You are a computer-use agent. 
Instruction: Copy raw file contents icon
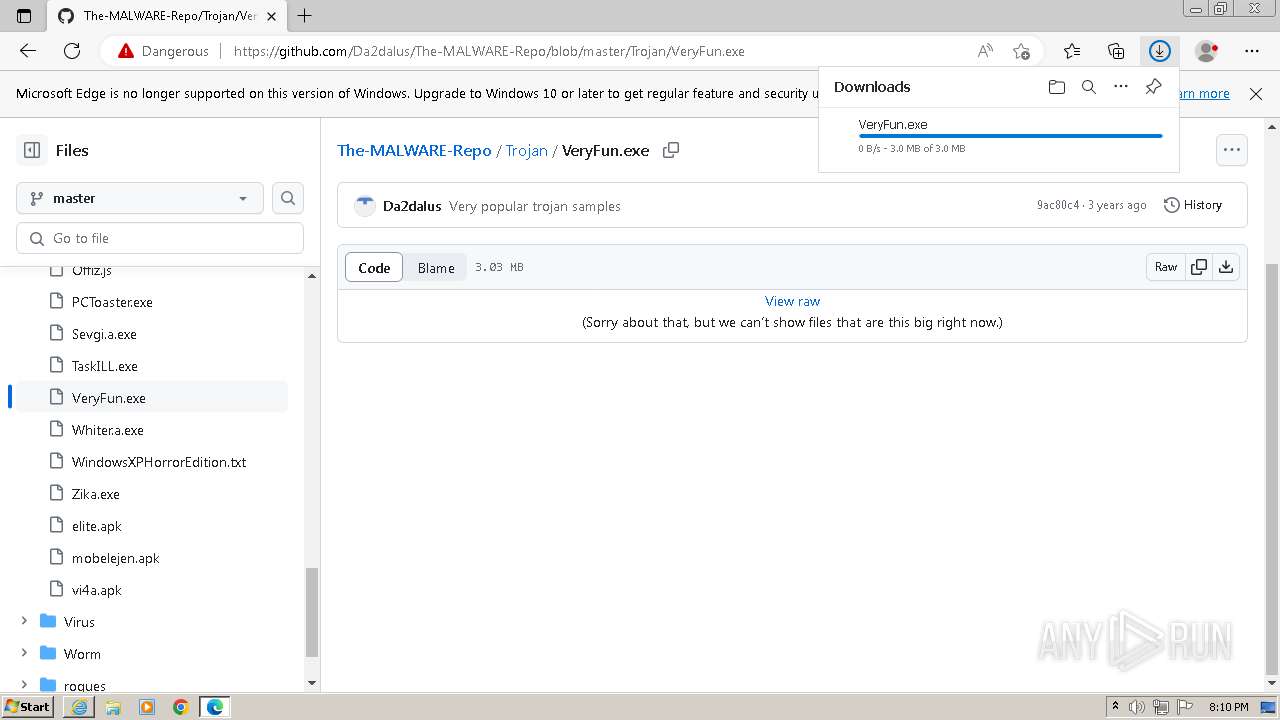coord(1198,267)
